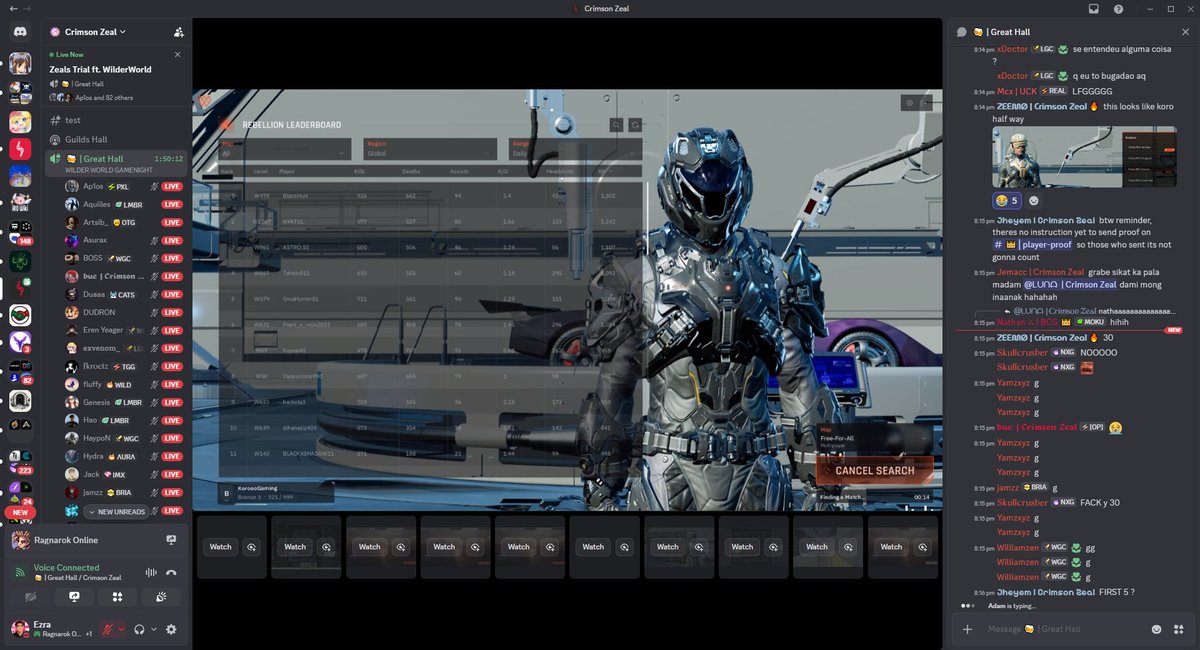Stream Ragnarok Online screen share icon
This screenshot has width=1200, height=650.
(171, 540)
